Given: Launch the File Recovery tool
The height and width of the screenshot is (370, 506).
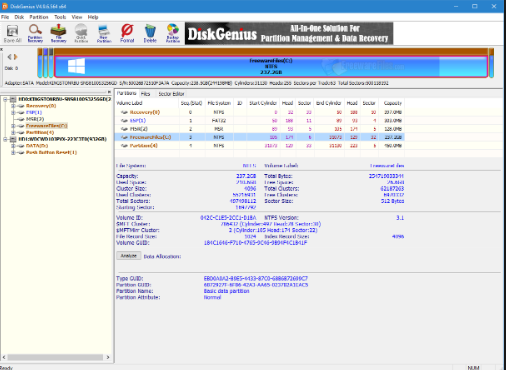Looking at the screenshot, I should coord(58,34).
